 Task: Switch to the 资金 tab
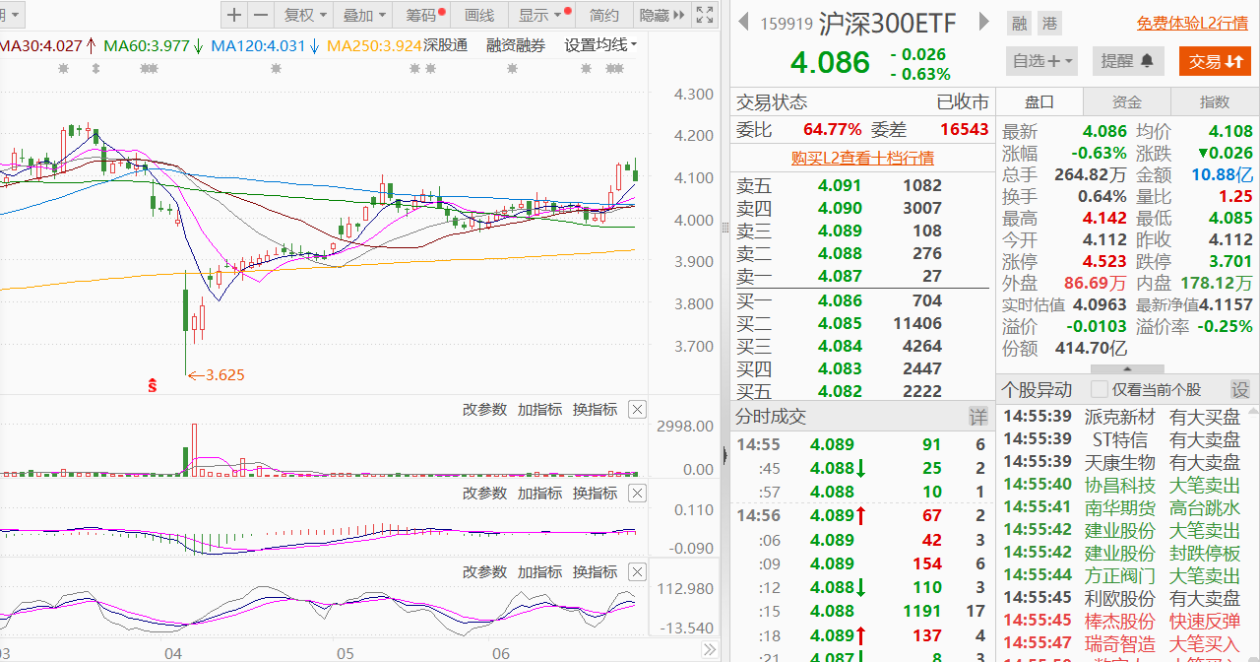(1127, 102)
